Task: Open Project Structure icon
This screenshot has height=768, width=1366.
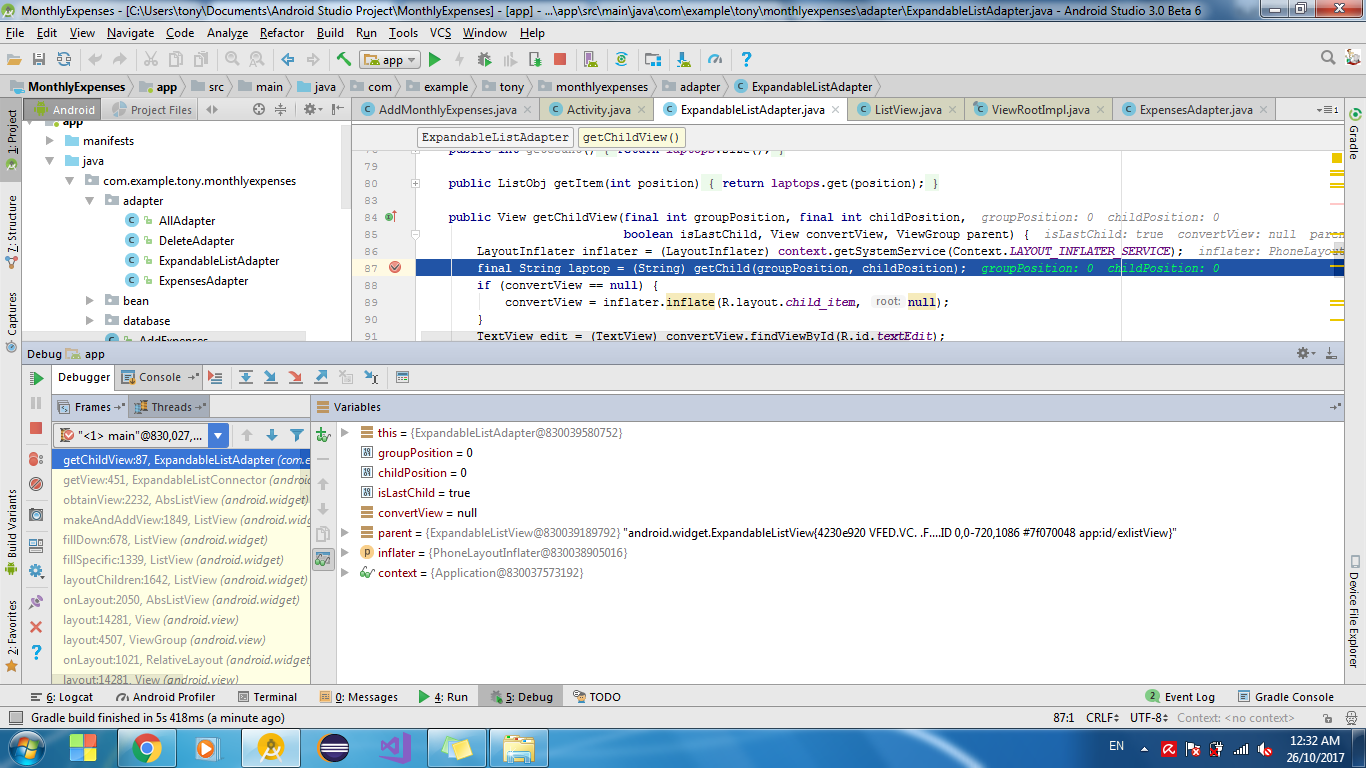Action: point(653,60)
